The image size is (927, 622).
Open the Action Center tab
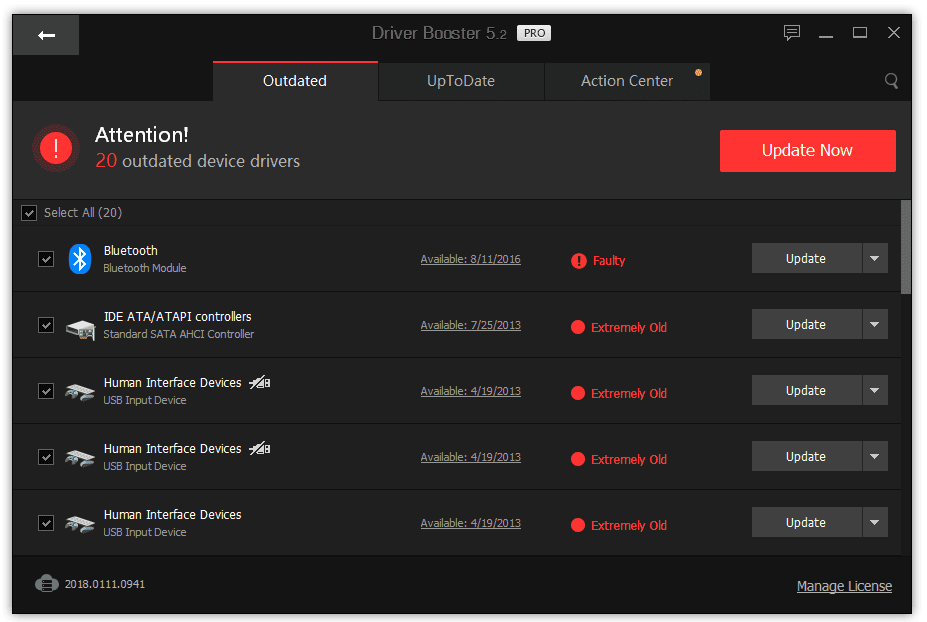627,81
